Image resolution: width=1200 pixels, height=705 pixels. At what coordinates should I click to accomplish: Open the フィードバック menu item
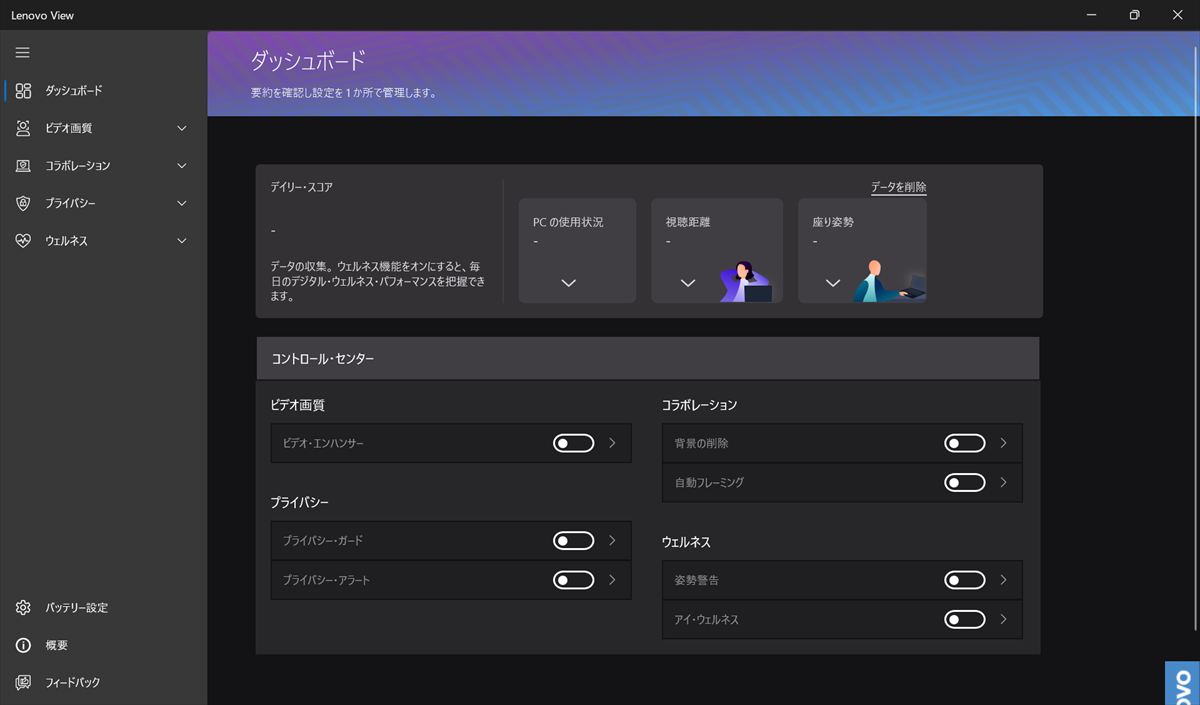73,683
